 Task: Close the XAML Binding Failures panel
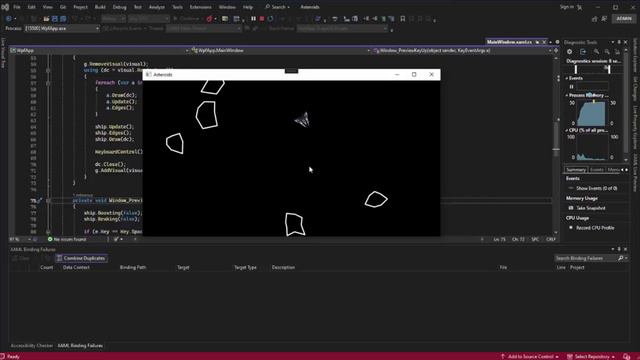[625, 249]
